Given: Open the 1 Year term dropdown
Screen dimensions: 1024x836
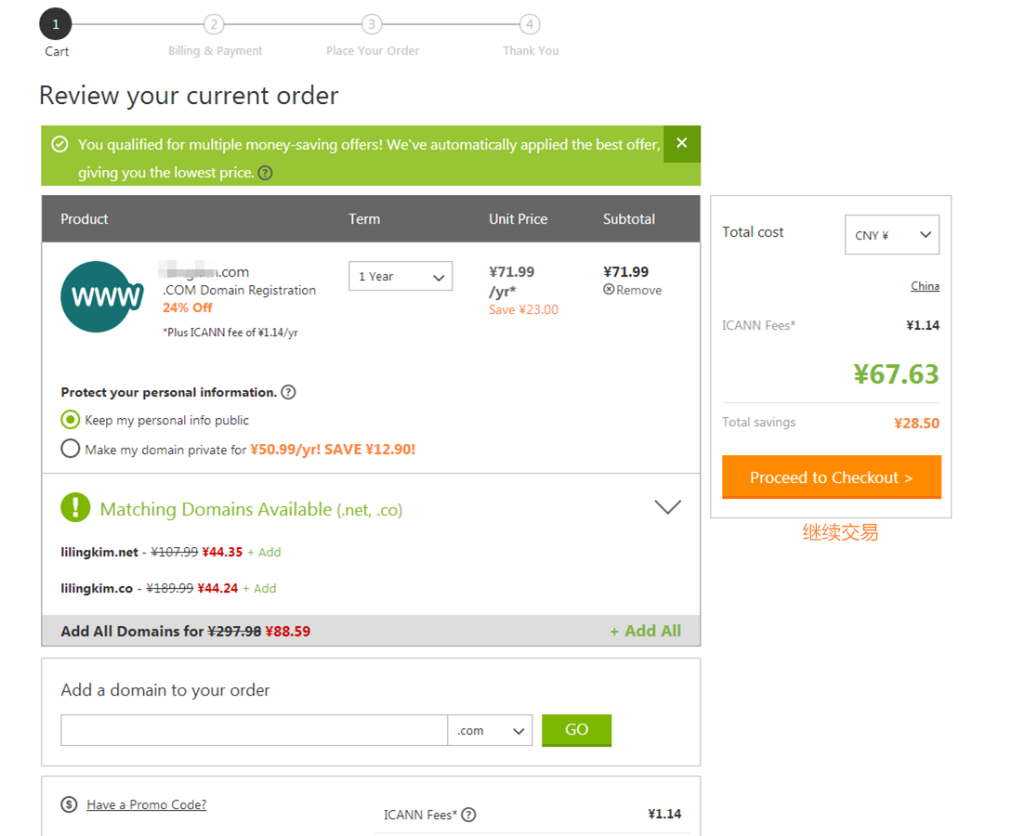Looking at the screenshot, I should click(400, 277).
